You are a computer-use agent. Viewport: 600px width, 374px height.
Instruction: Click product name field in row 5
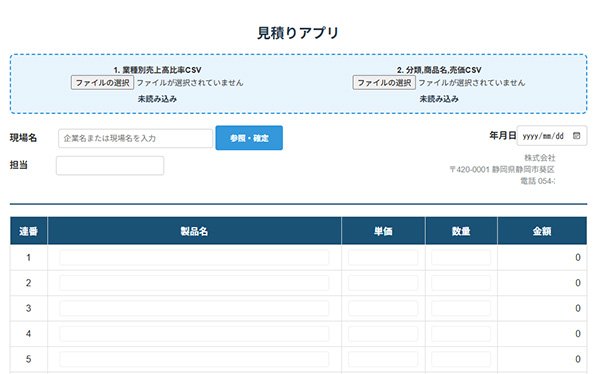point(194,359)
